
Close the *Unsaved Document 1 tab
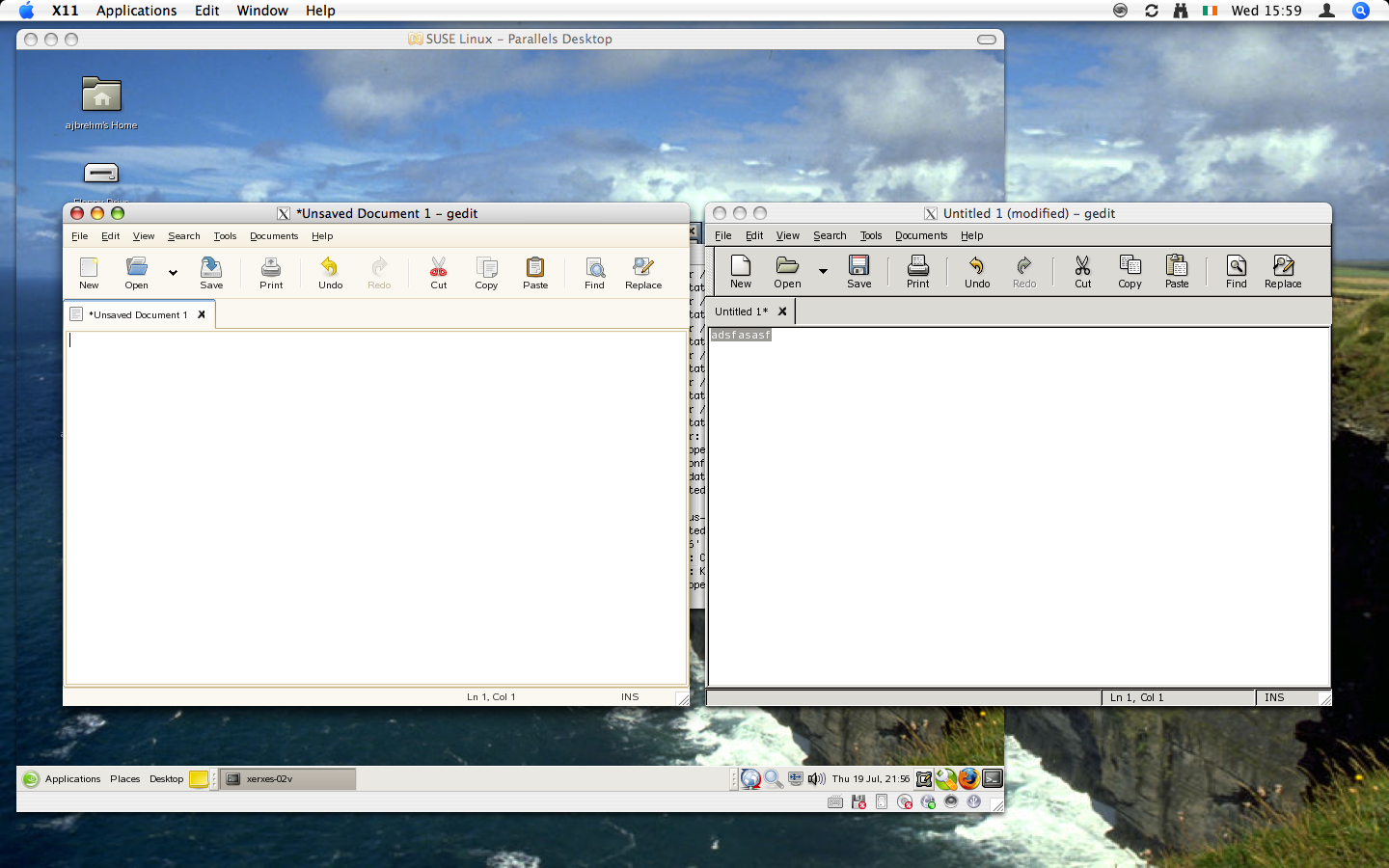[202, 314]
